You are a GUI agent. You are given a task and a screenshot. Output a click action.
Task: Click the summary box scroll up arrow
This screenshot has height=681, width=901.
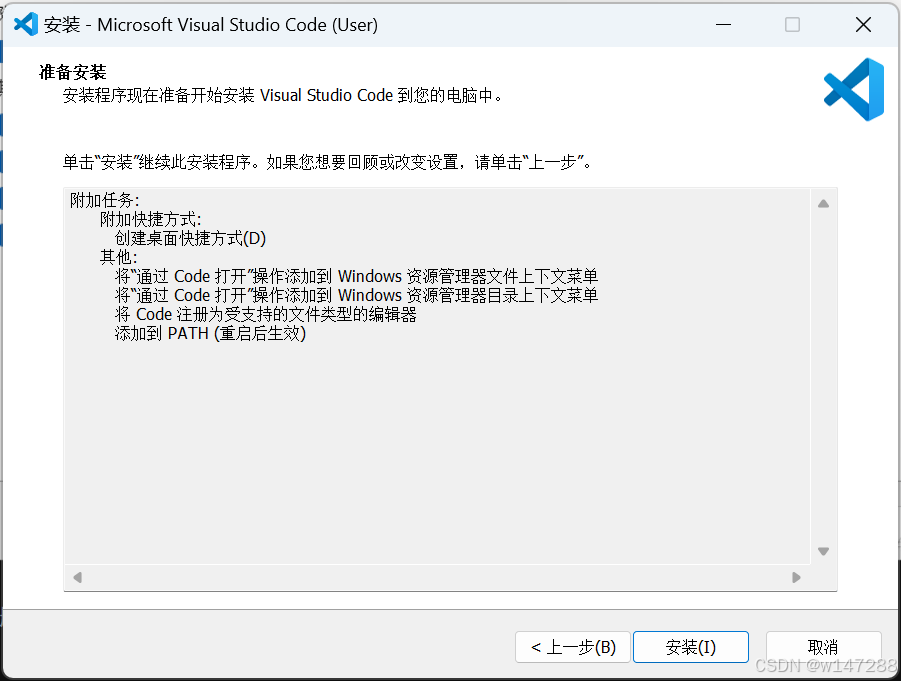[x=823, y=203]
